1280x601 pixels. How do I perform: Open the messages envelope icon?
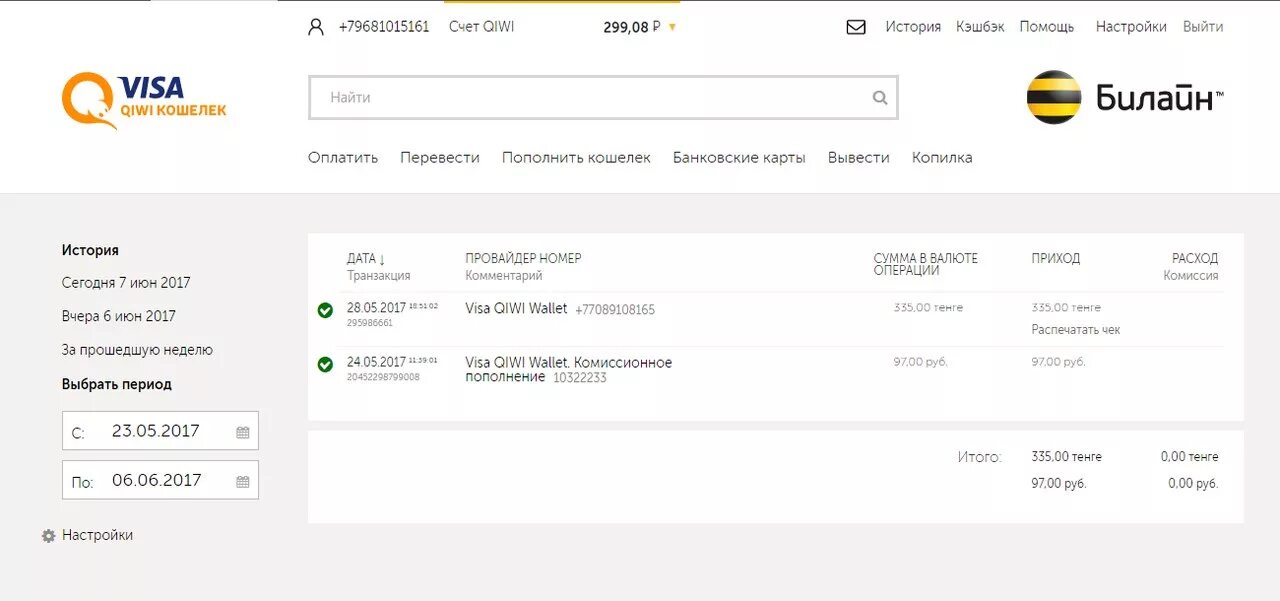pos(856,27)
